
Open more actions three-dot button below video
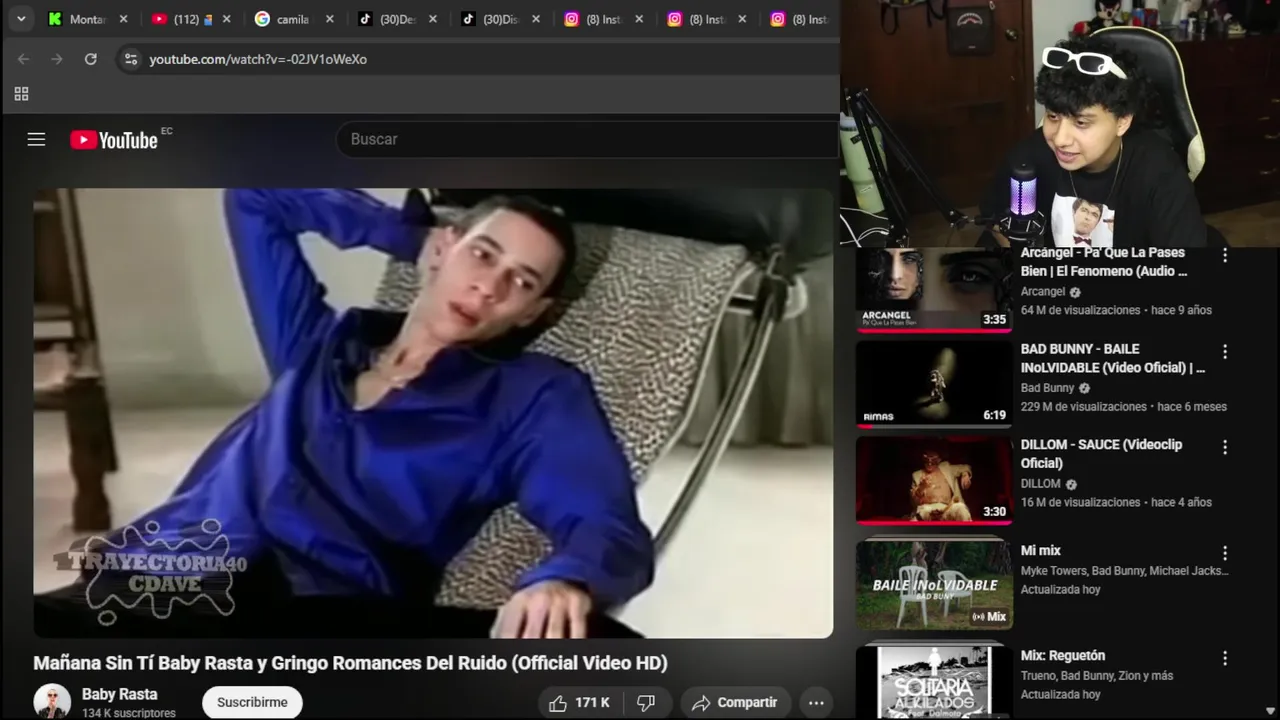pyautogui.click(x=816, y=703)
